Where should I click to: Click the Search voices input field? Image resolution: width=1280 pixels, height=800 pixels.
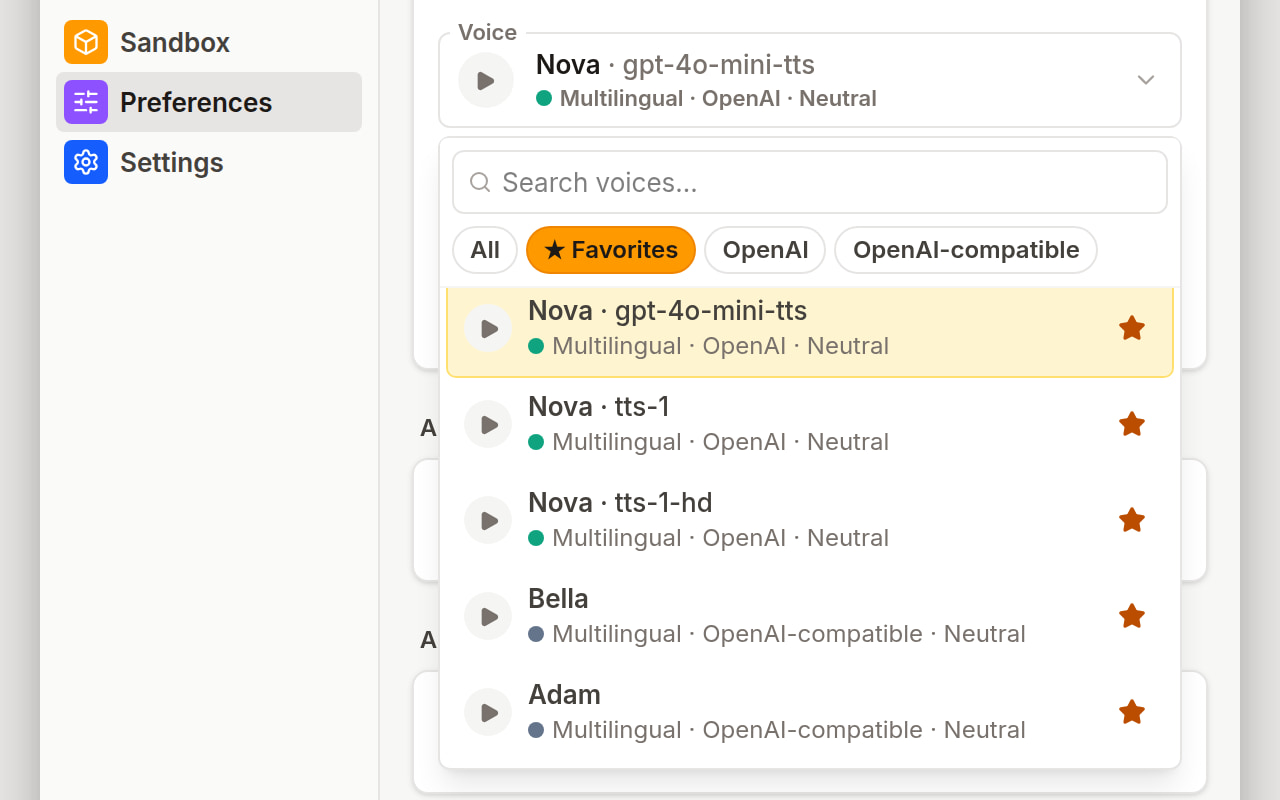810,182
